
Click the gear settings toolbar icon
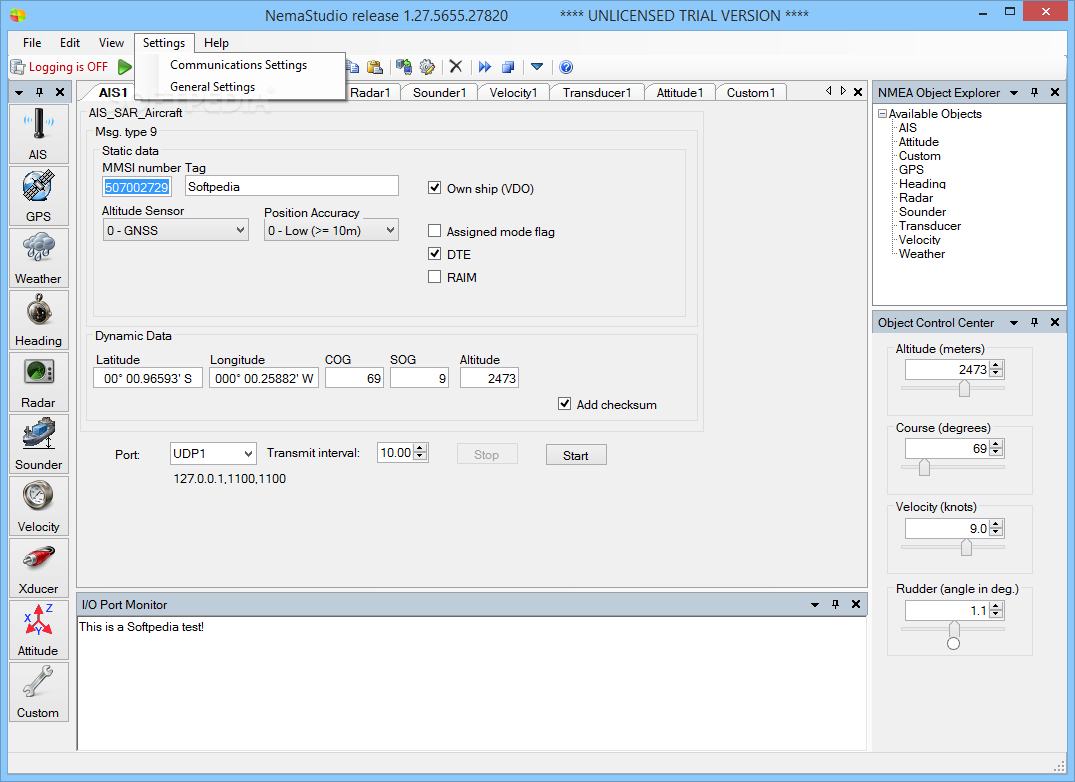427,67
